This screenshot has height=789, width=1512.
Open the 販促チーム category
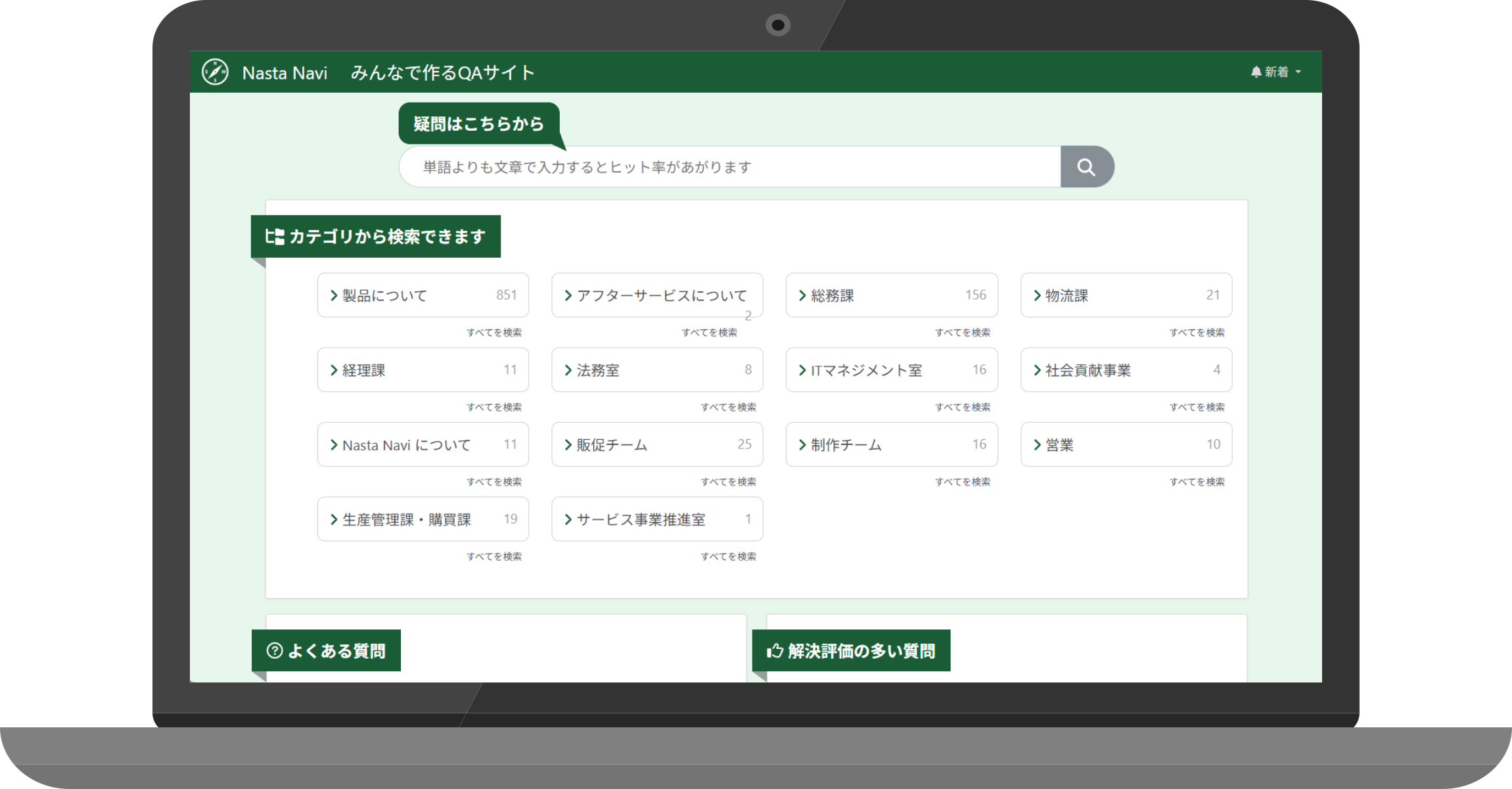(x=656, y=444)
